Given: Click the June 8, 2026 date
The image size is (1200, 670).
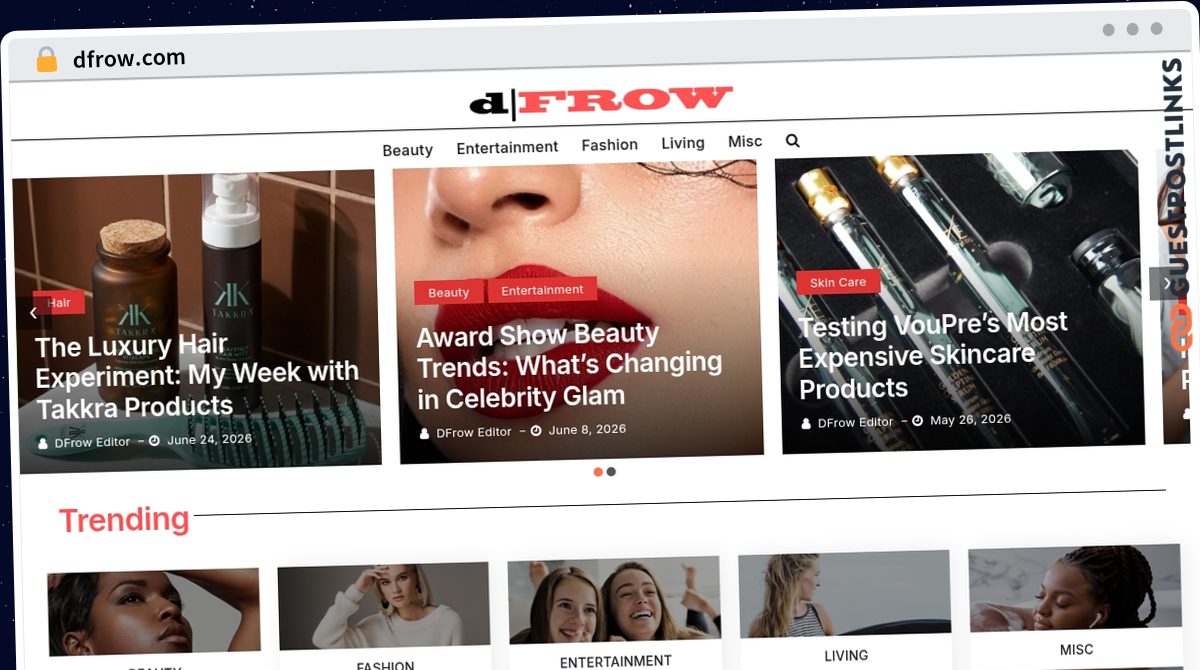Looking at the screenshot, I should 587,429.
